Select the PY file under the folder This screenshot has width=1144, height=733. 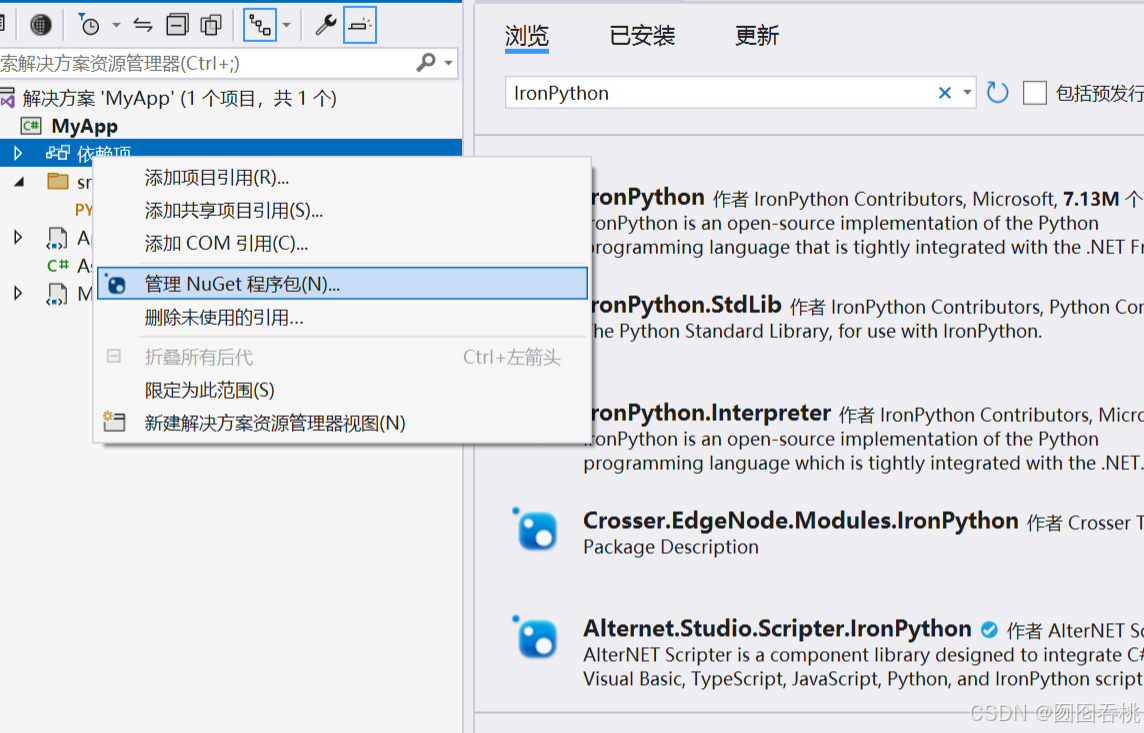[x=83, y=210]
